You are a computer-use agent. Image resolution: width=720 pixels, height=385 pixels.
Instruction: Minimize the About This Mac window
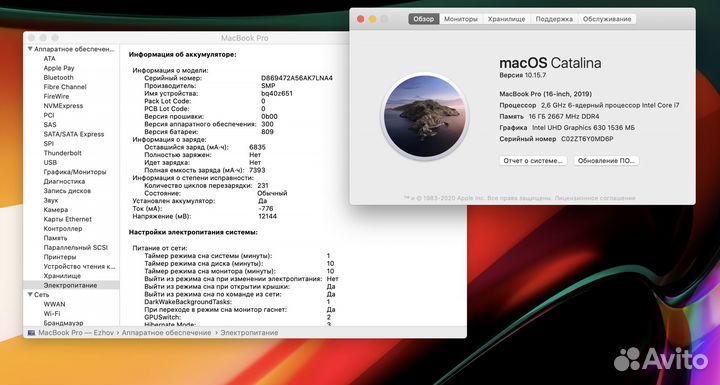coord(372,19)
